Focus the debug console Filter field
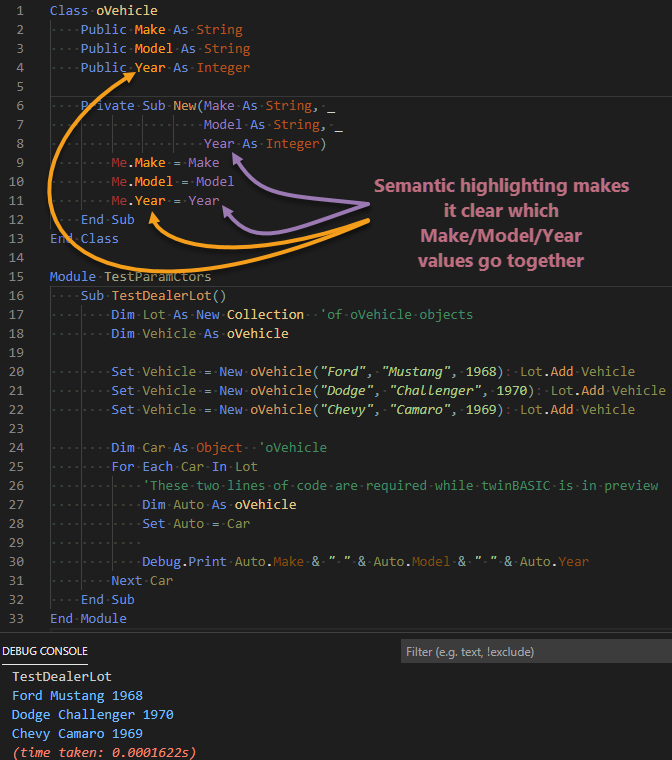 (x=536, y=651)
